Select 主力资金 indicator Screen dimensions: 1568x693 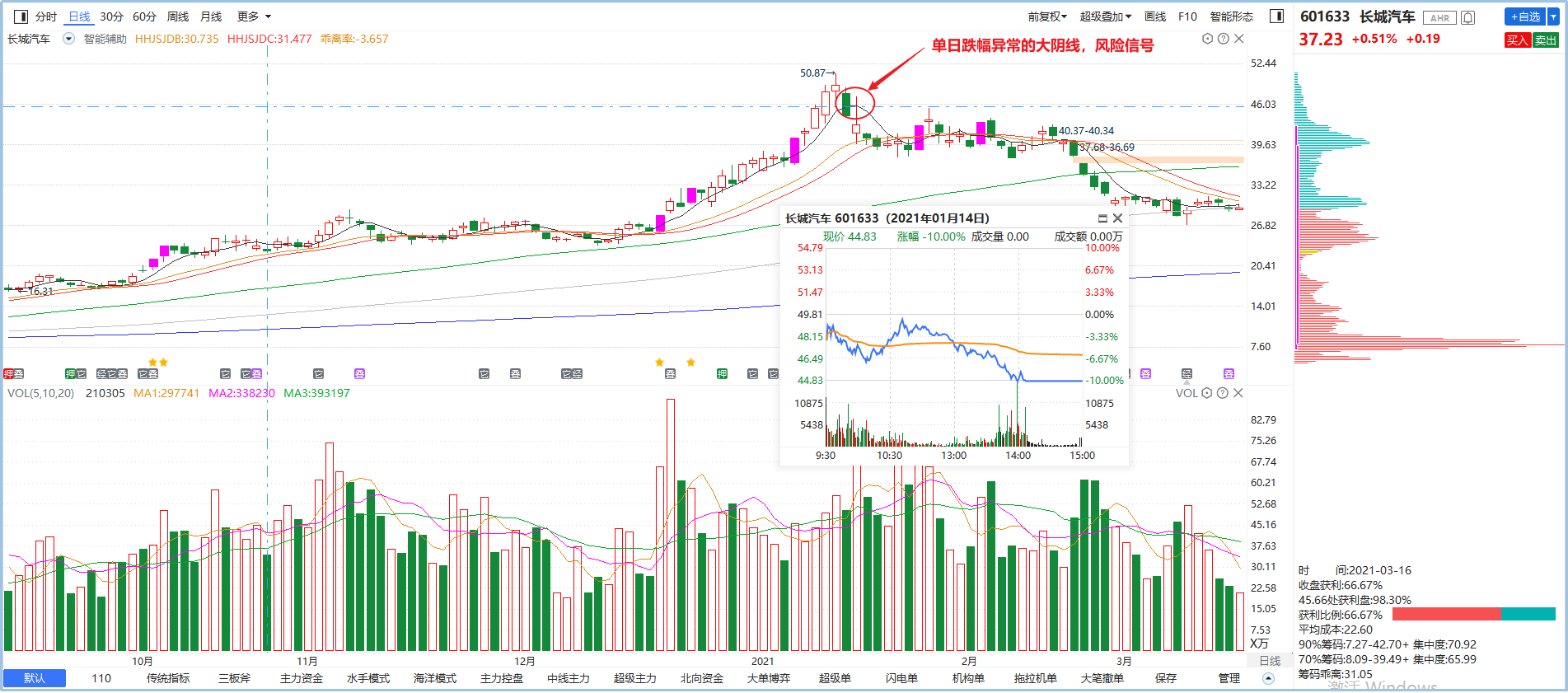click(x=302, y=678)
